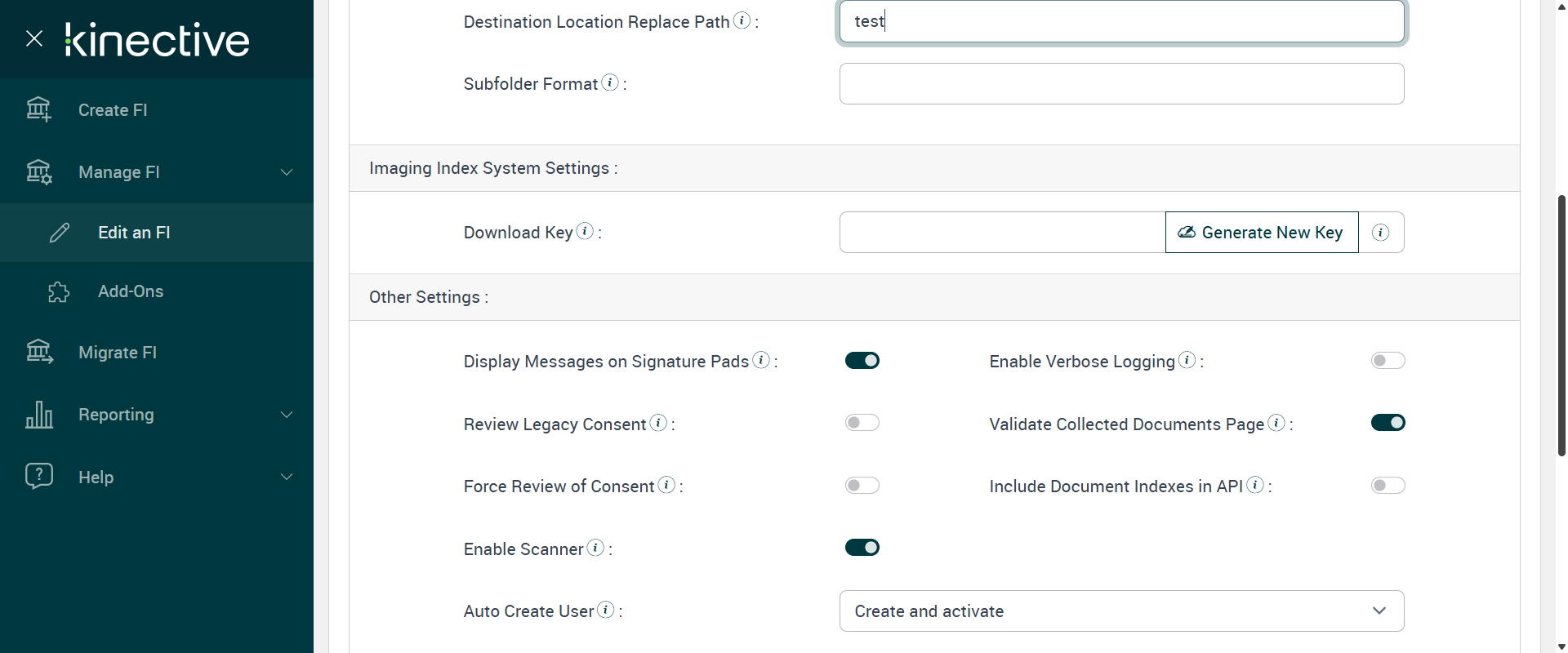Enable the Verbose Logging toggle

click(1388, 361)
